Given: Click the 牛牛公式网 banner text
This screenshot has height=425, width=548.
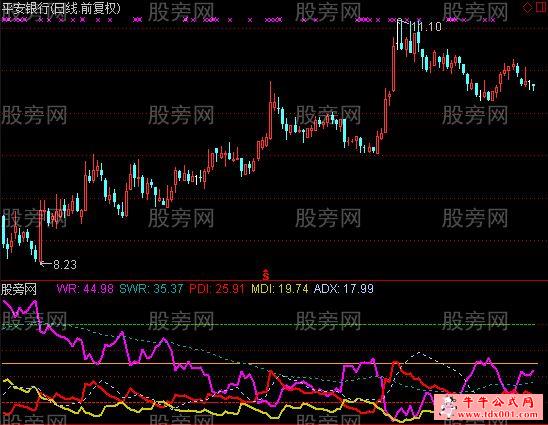Looking at the screenshot, I should [x=499, y=402].
